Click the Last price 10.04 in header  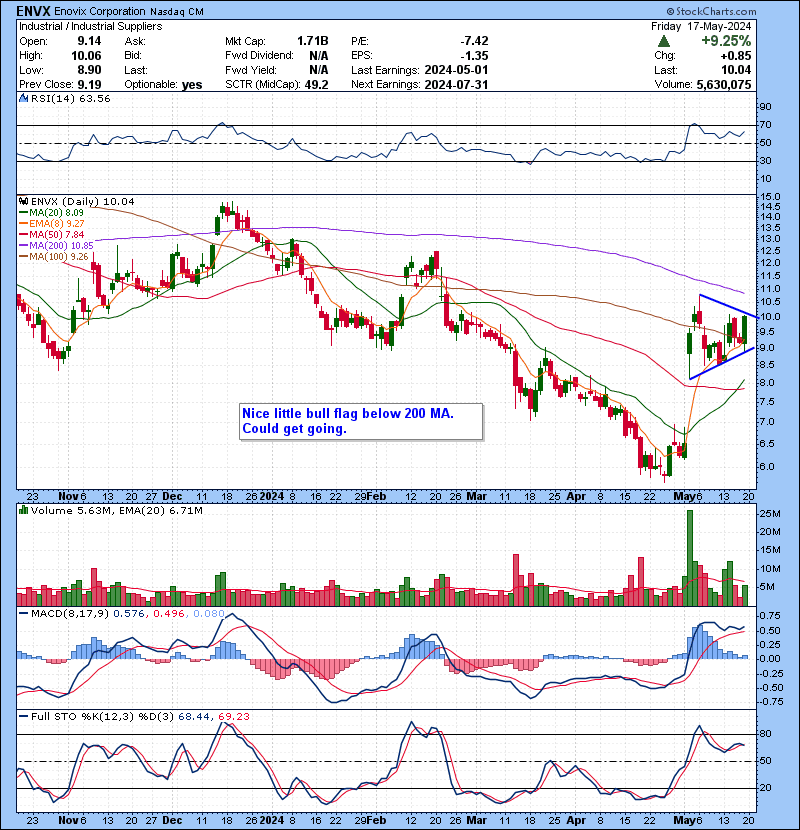pos(736,70)
